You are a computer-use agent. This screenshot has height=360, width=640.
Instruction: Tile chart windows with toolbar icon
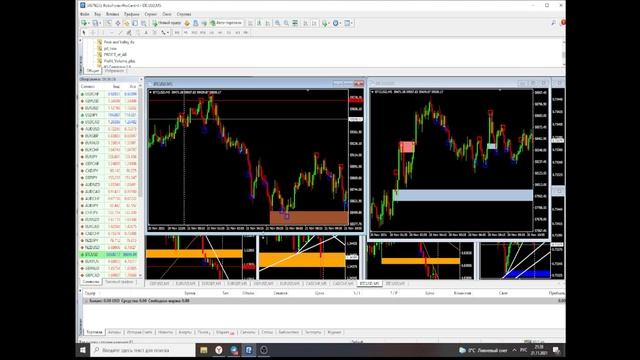point(294,23)
